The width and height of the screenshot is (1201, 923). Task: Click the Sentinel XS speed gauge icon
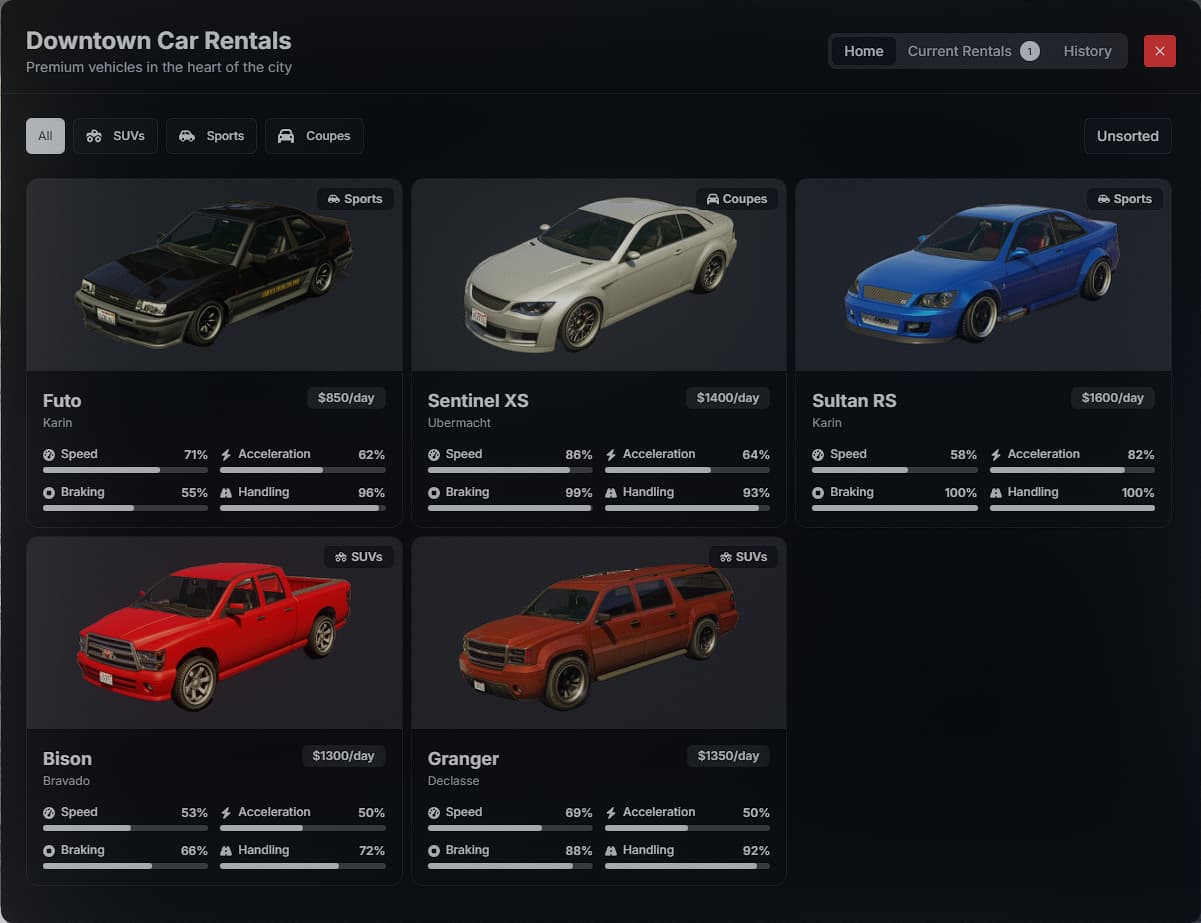(x=434, y=455)
